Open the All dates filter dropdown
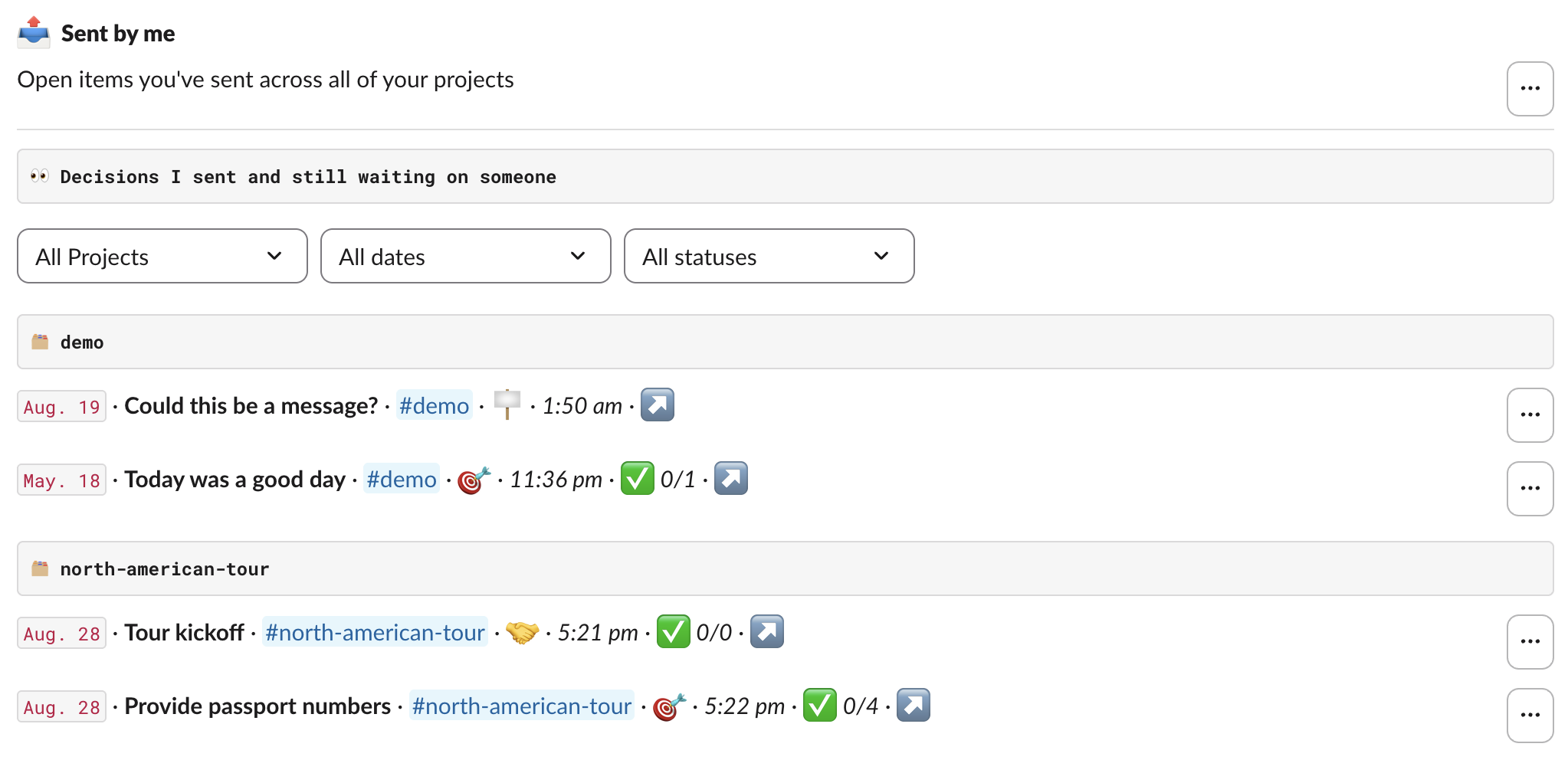The image size is (1568, 760). coord(466,256)
